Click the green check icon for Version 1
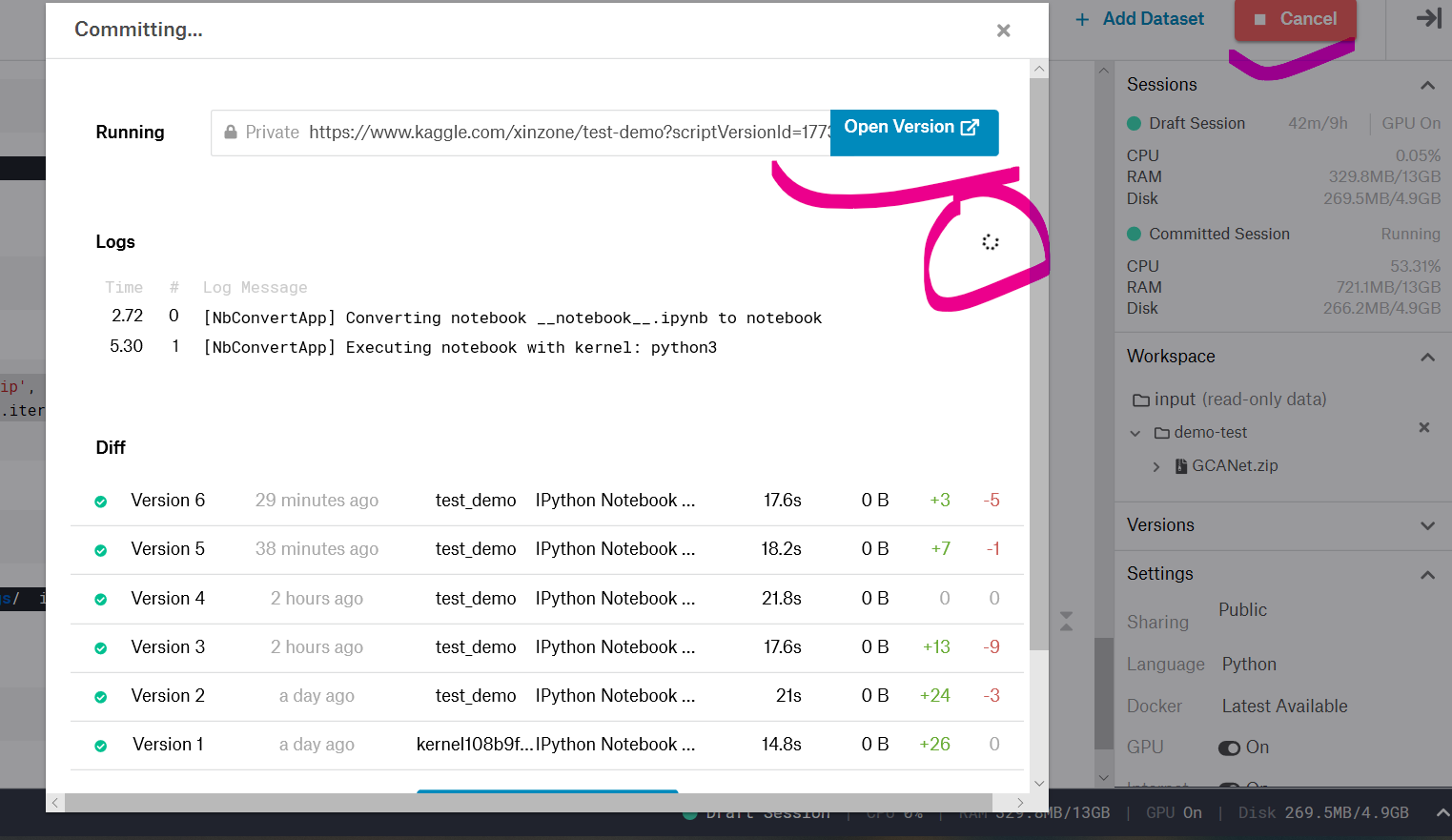This screenshot has height=840, width=1452. [x=100, y=746]
